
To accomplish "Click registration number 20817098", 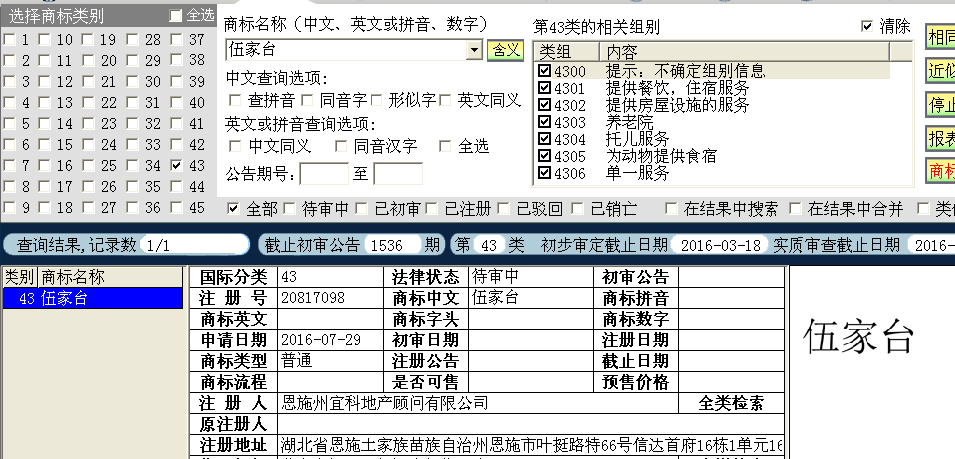I will coord(313,298).
